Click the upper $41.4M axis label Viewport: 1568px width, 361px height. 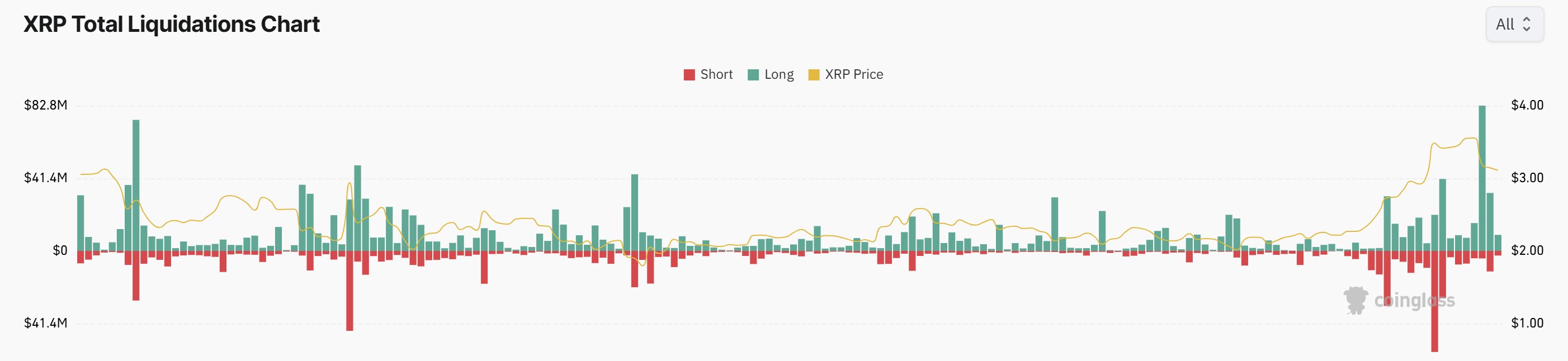click(x=46, y=178)
